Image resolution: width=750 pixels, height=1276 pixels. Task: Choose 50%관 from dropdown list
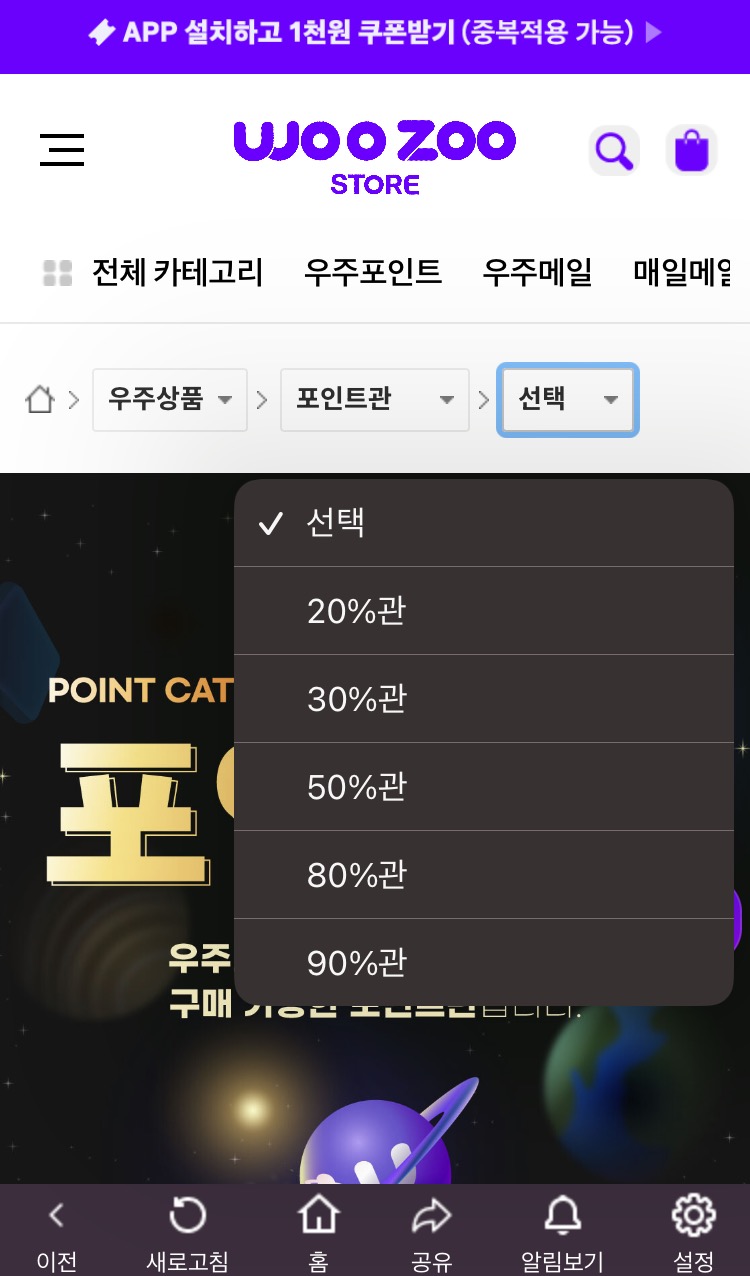(484, 787)
